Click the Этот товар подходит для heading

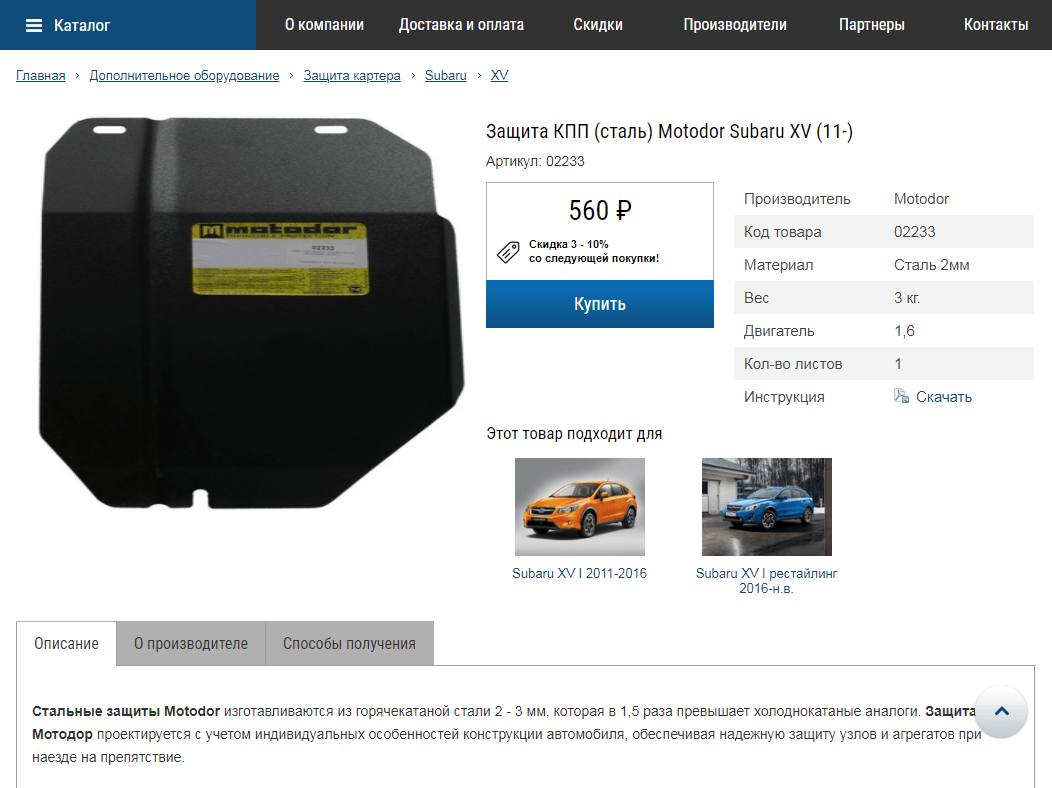(574, 433)
